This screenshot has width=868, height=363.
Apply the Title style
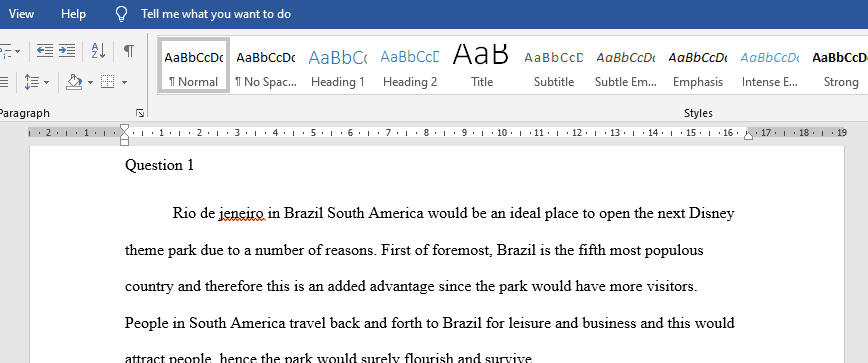pos(482,65)
